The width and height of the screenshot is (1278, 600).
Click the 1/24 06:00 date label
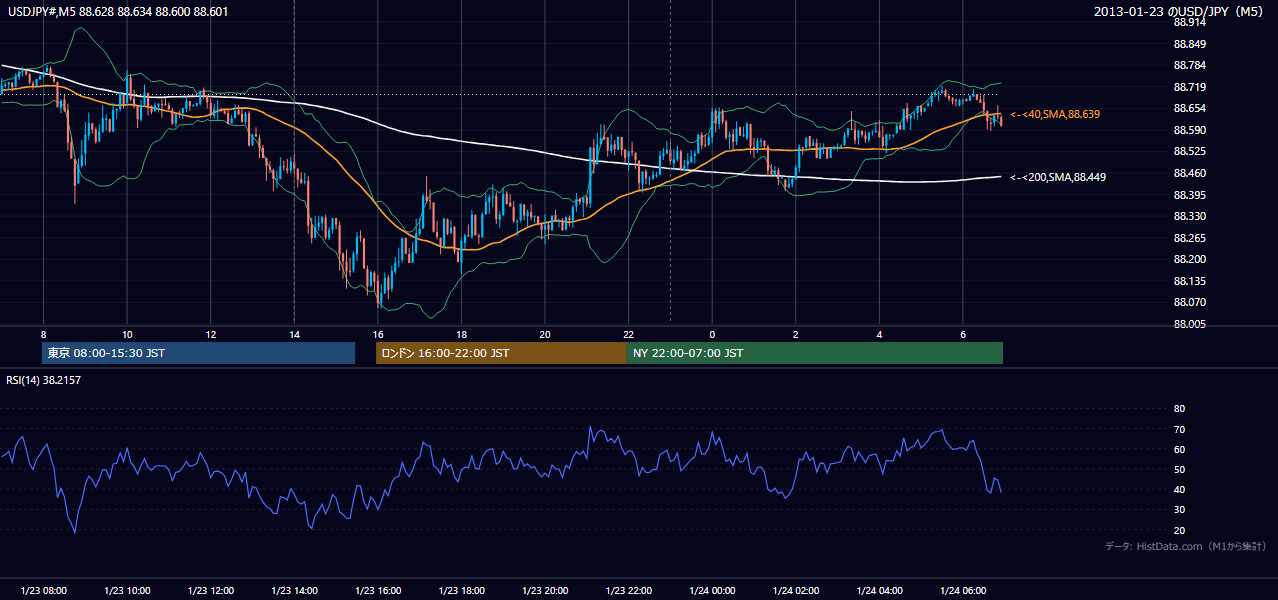(963, 591)
